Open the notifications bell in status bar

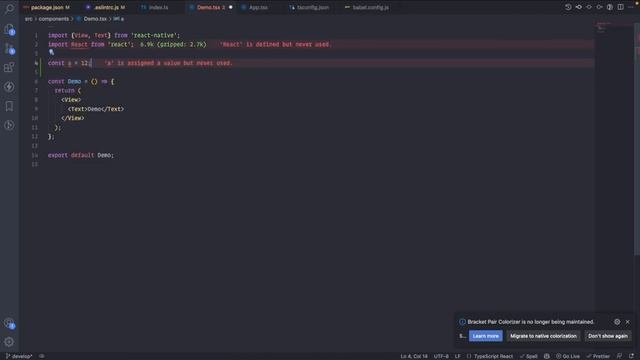pyautogui.click(x=632, y=356)
